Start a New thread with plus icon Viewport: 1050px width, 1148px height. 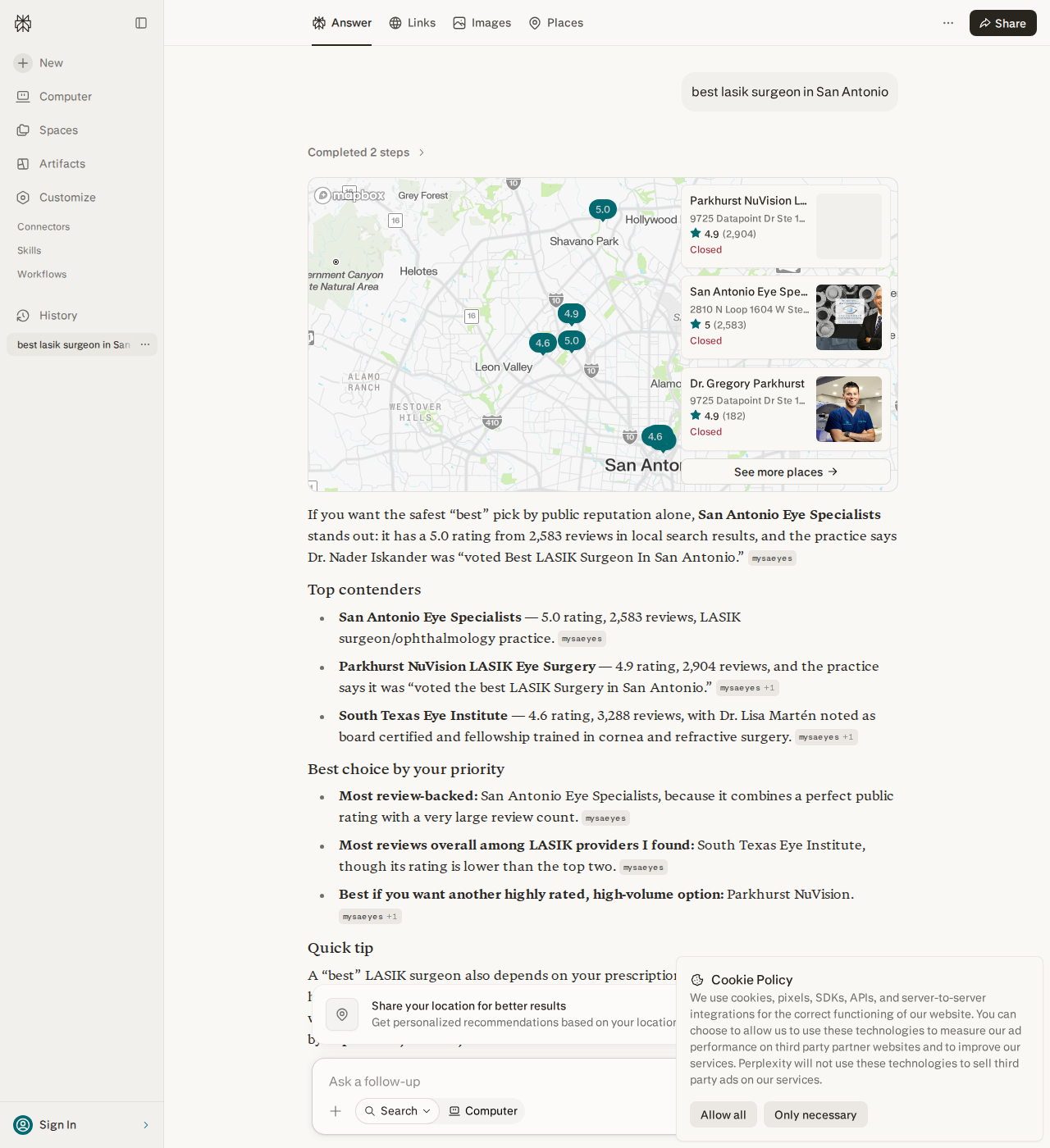click(39, 63)
